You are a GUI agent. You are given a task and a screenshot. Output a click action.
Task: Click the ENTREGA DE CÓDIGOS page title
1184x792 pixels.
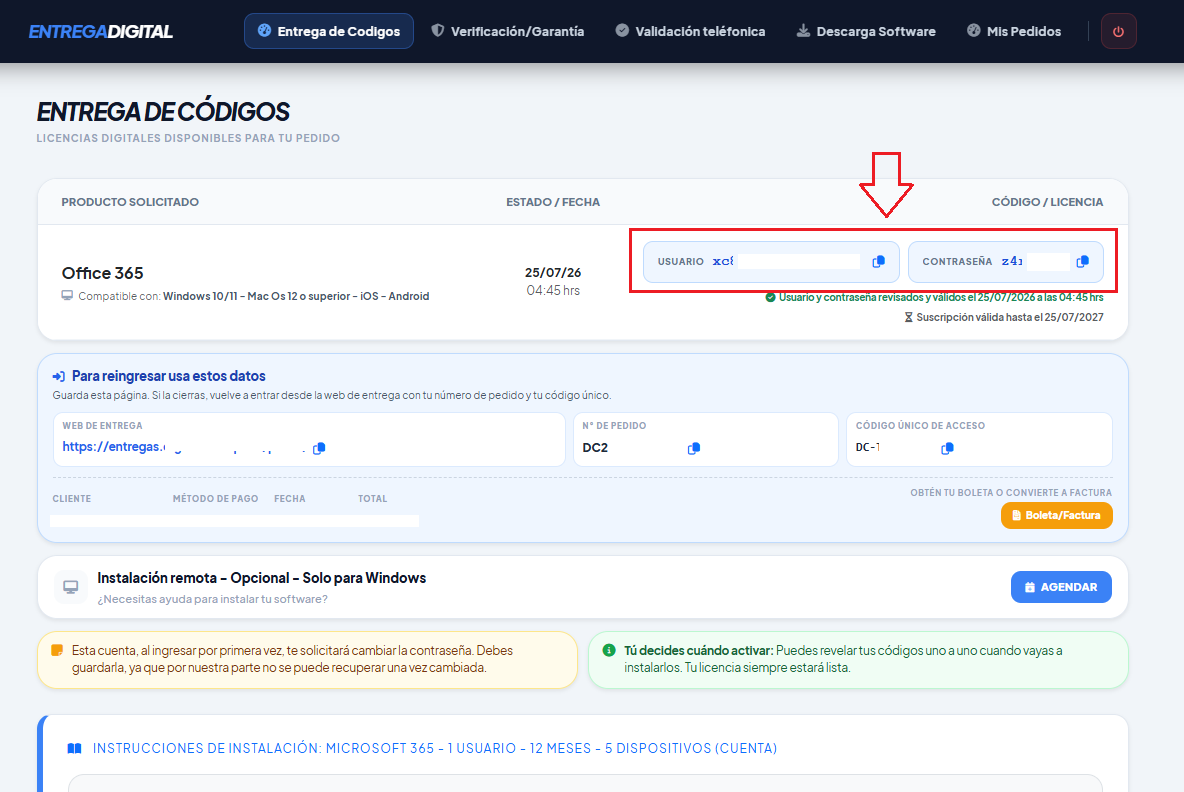163,112
